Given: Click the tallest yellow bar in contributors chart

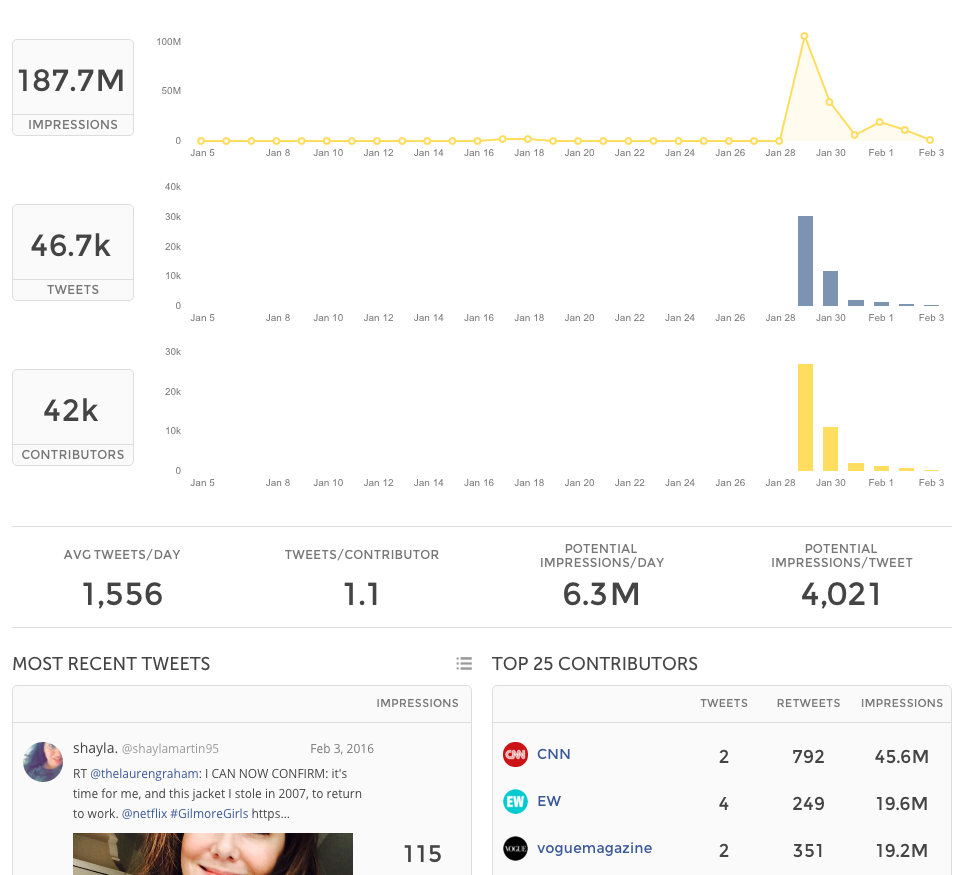Looking at the screenshot, I should coord(805,417).
